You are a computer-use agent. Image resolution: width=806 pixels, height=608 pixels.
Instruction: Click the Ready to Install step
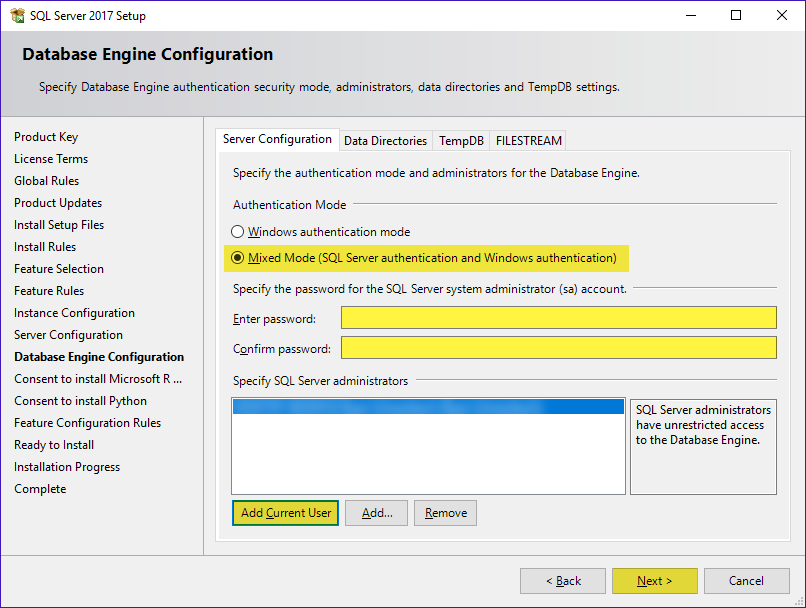(x=54, y=445)
